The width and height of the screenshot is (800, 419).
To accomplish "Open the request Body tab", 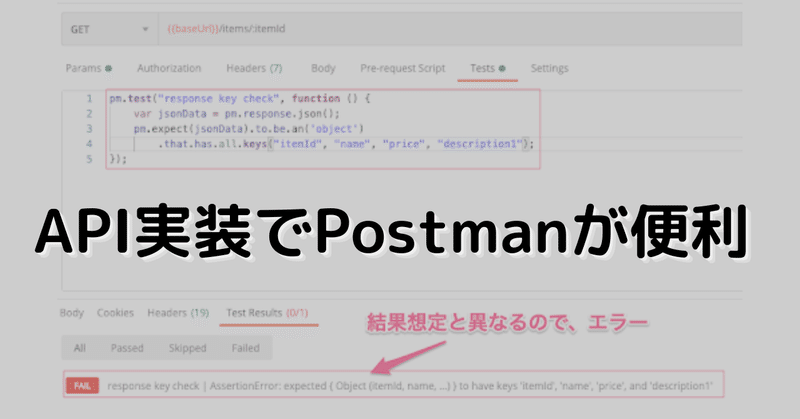I will (x=323, y=68).
